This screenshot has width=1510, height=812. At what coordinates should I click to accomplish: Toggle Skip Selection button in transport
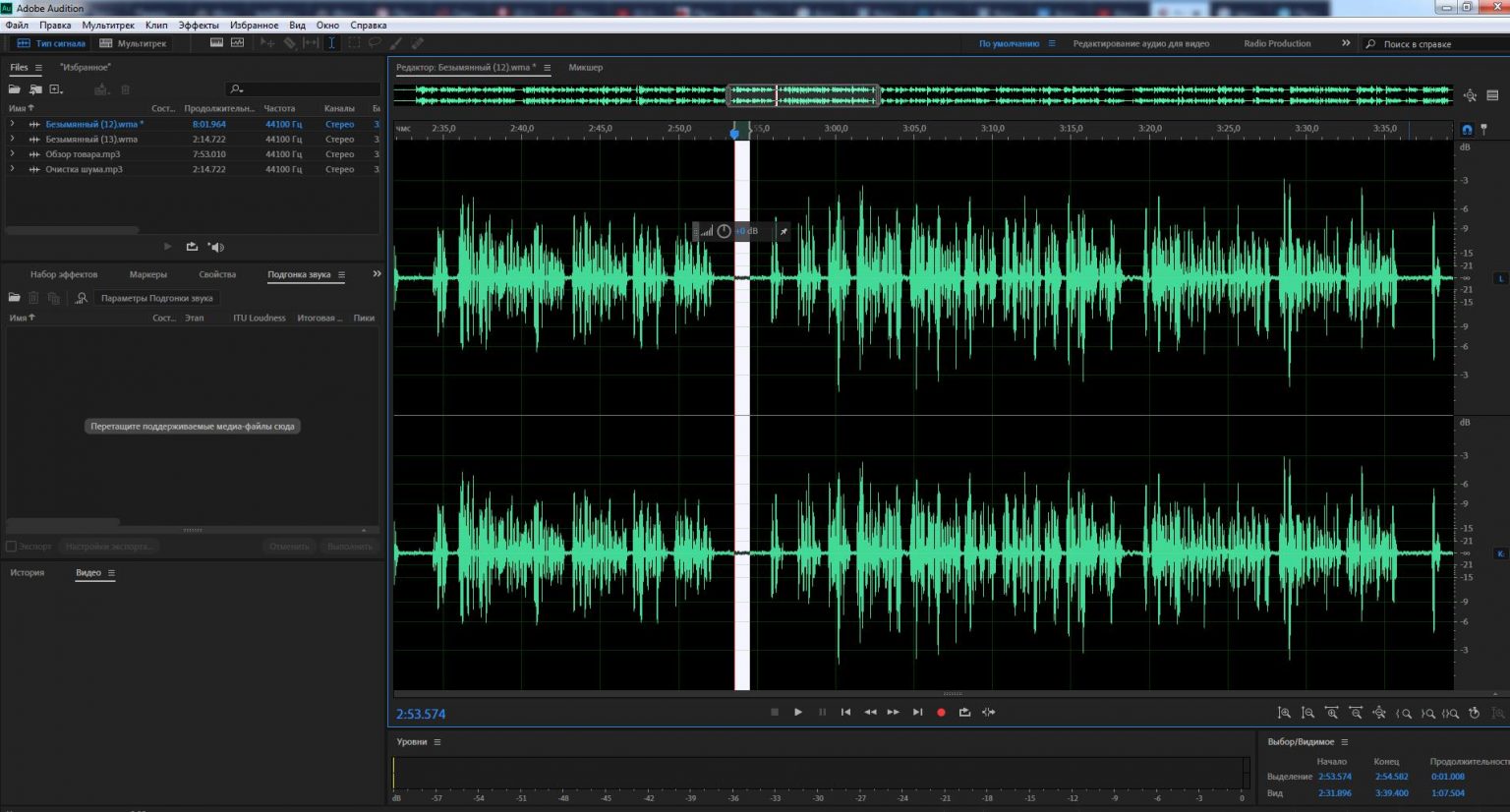pyautogui.click(x=988, y=712)
